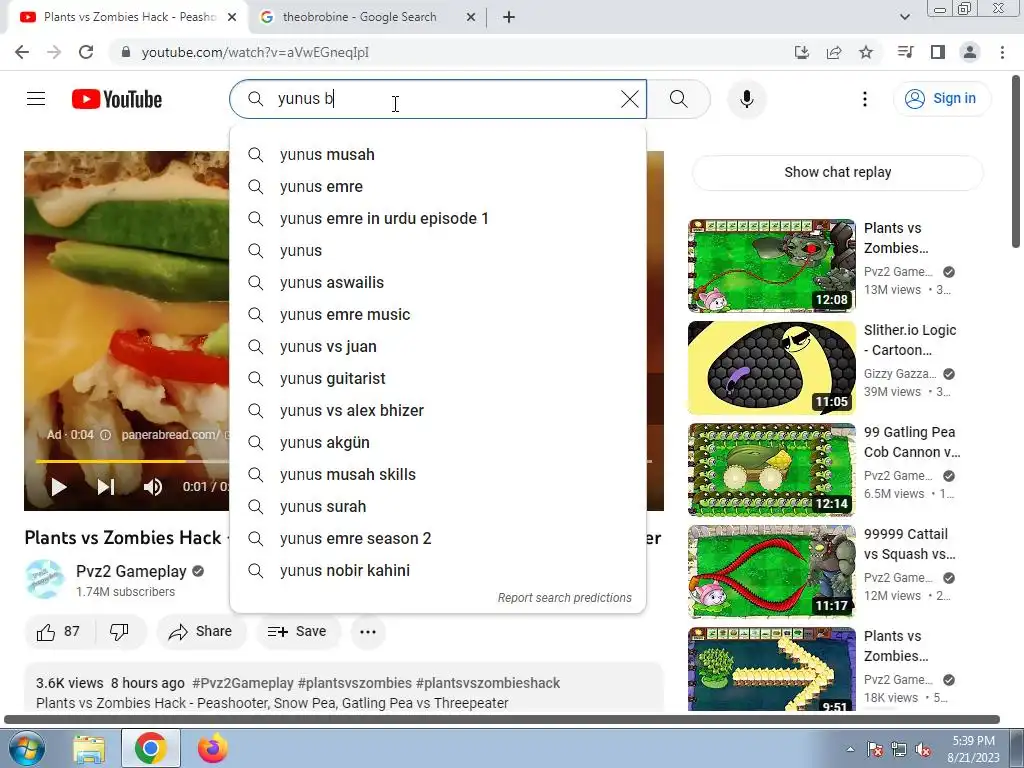The height and width of the screenshot is (768, 1024).
Task: Select suggestion "yunus vs alex bhizer"
Action: click(x=438, y=411)
